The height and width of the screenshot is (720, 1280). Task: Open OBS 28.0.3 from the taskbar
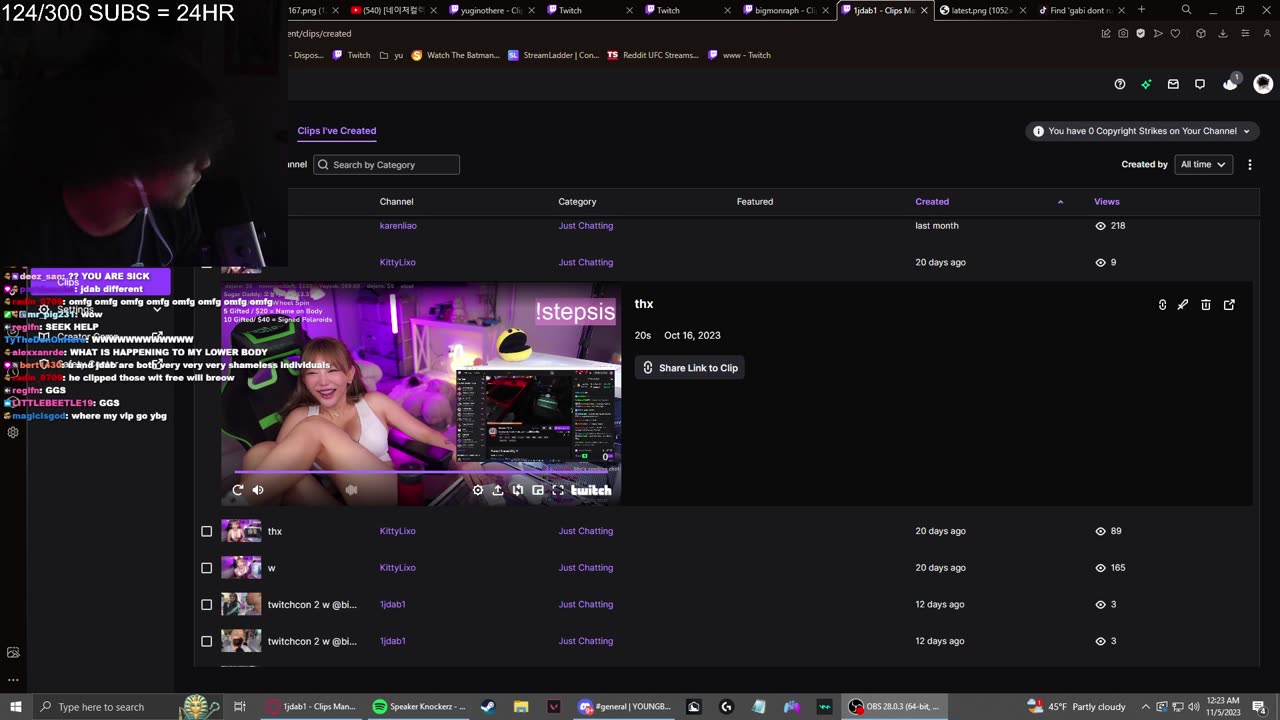pyautogui.click(x=893, y=706)
